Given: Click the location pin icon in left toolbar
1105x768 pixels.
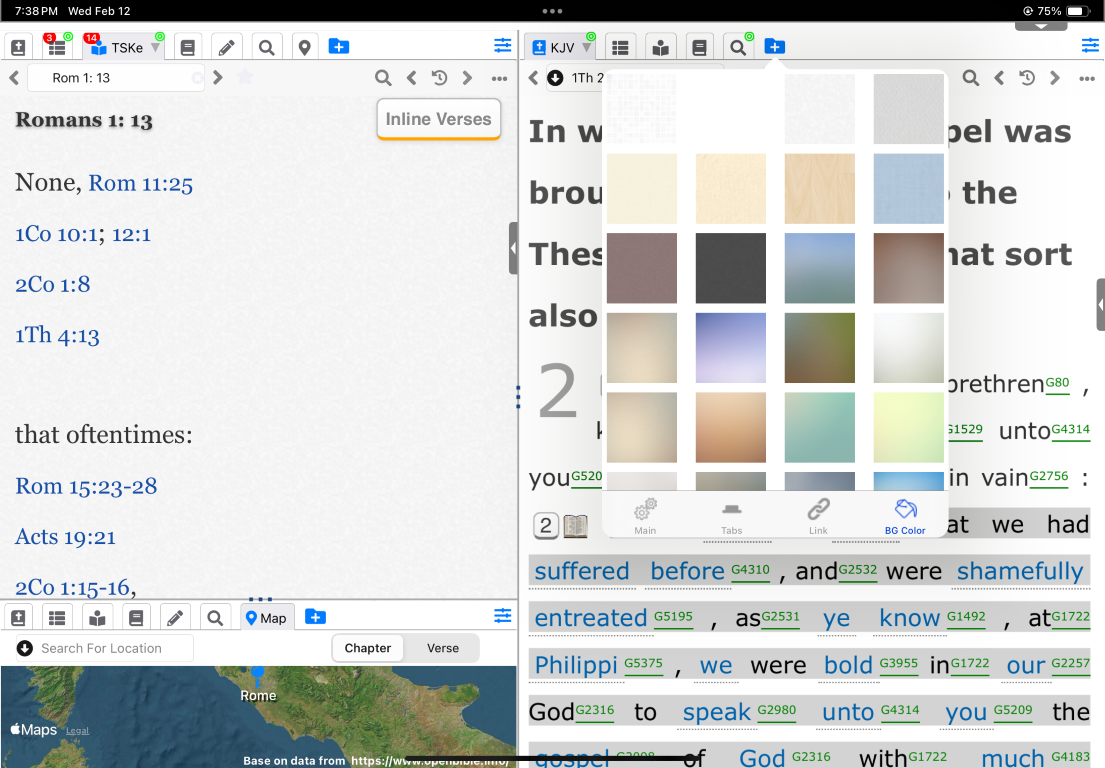Looking at the screenshot, I should click(x=304, y=47).
